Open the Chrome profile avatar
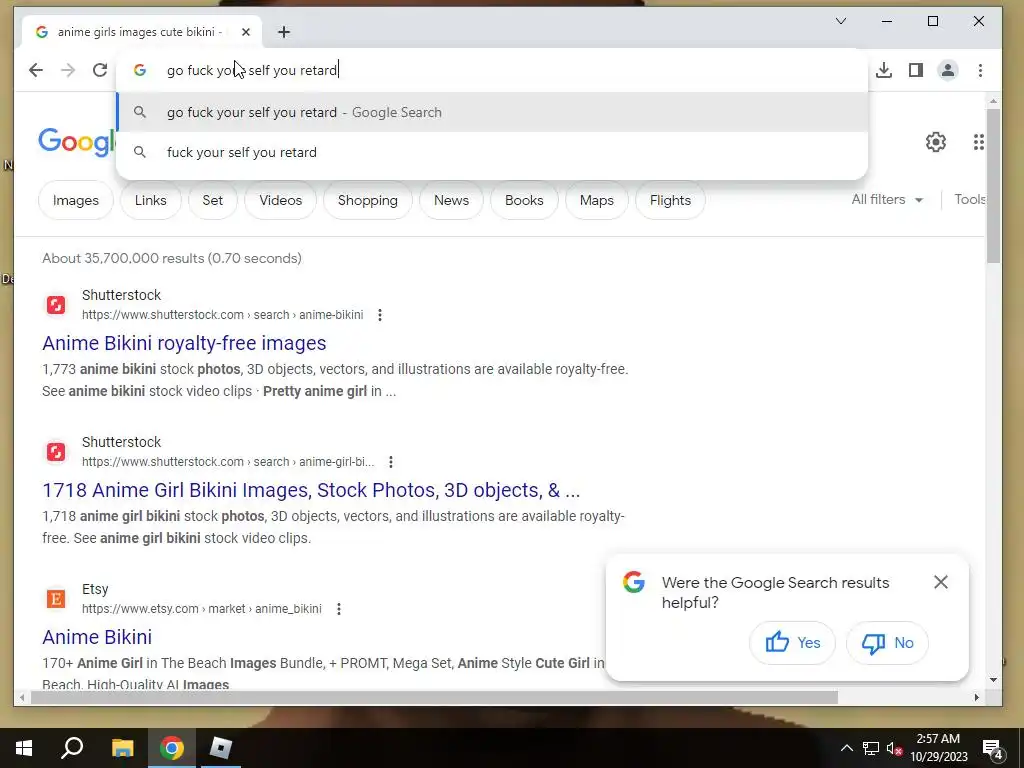Viewport: 1024px width, 768px height. pyautogui.click(x=948, y=70)
